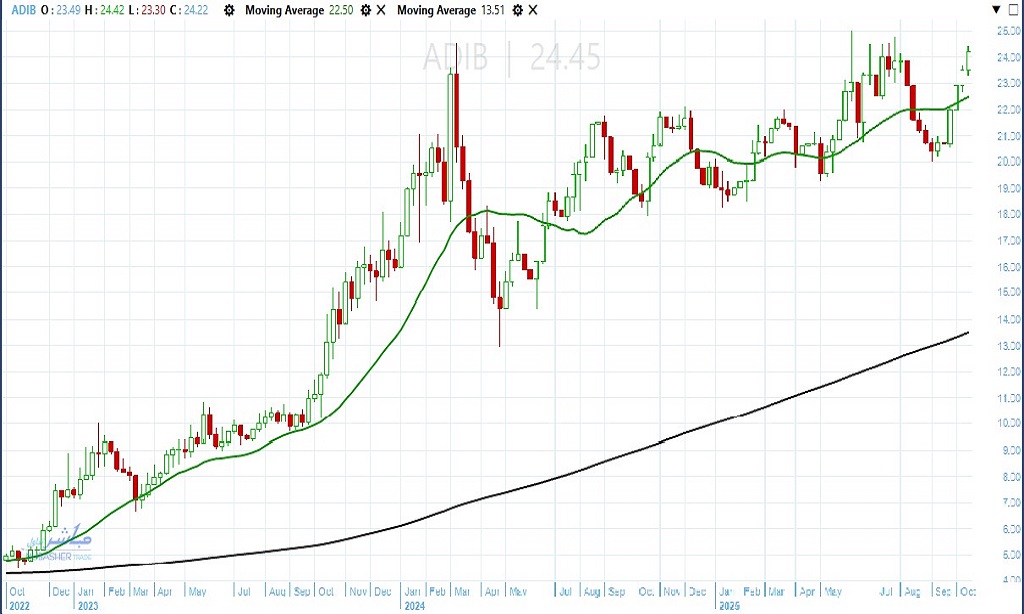Open settings gear for ADIB price series
The image size is (1024, 614).
pos(229,10)
